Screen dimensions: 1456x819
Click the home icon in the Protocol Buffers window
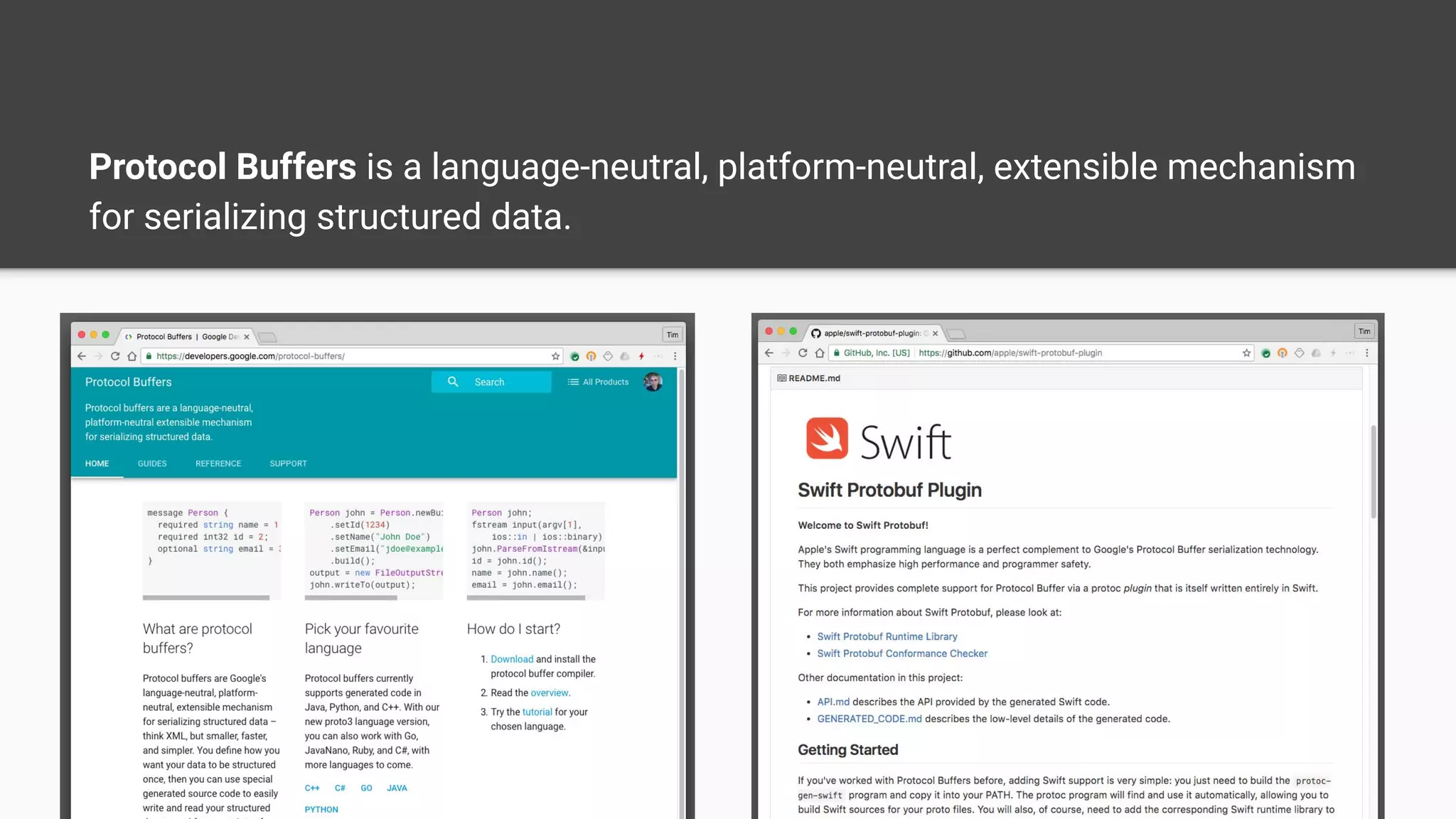tap(132, 356)
